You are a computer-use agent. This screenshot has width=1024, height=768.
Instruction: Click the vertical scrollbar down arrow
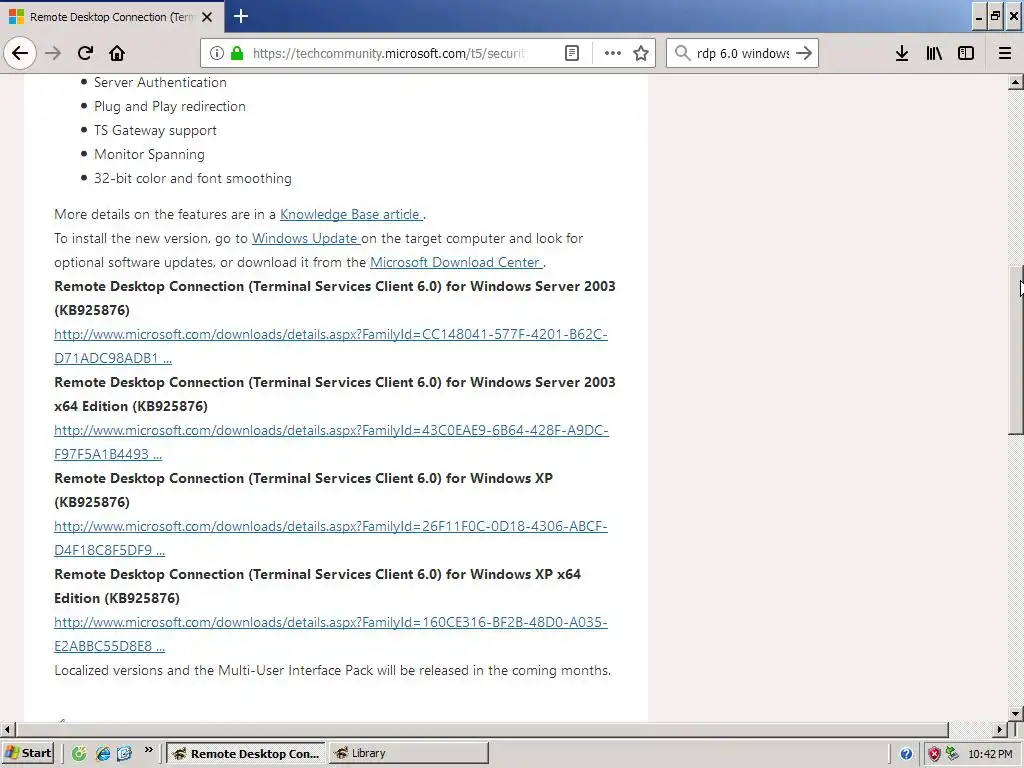click(1016, 713)
